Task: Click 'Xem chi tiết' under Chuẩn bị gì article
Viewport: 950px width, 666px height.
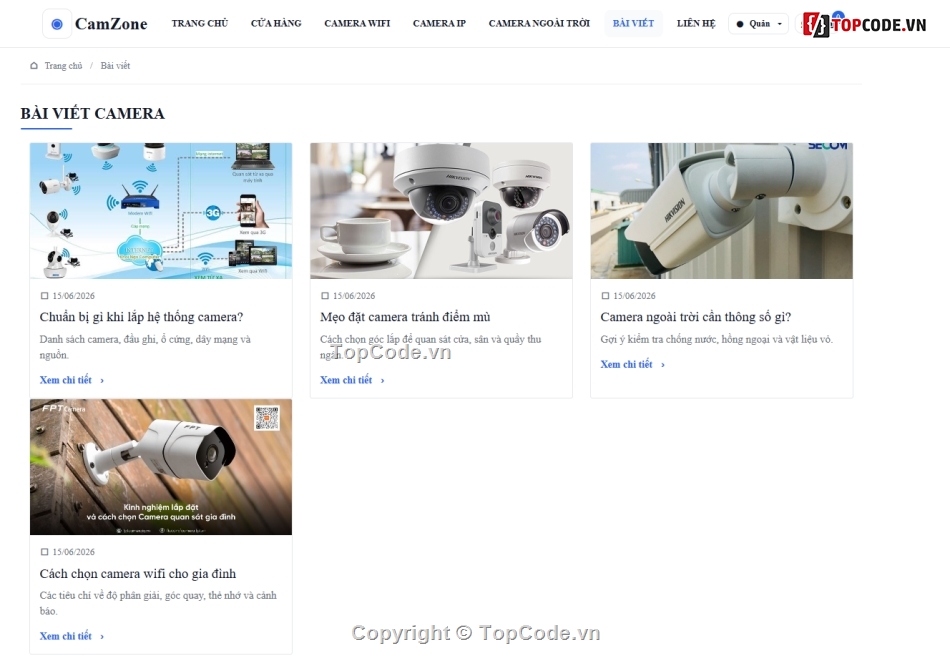Action: [65, 380]
